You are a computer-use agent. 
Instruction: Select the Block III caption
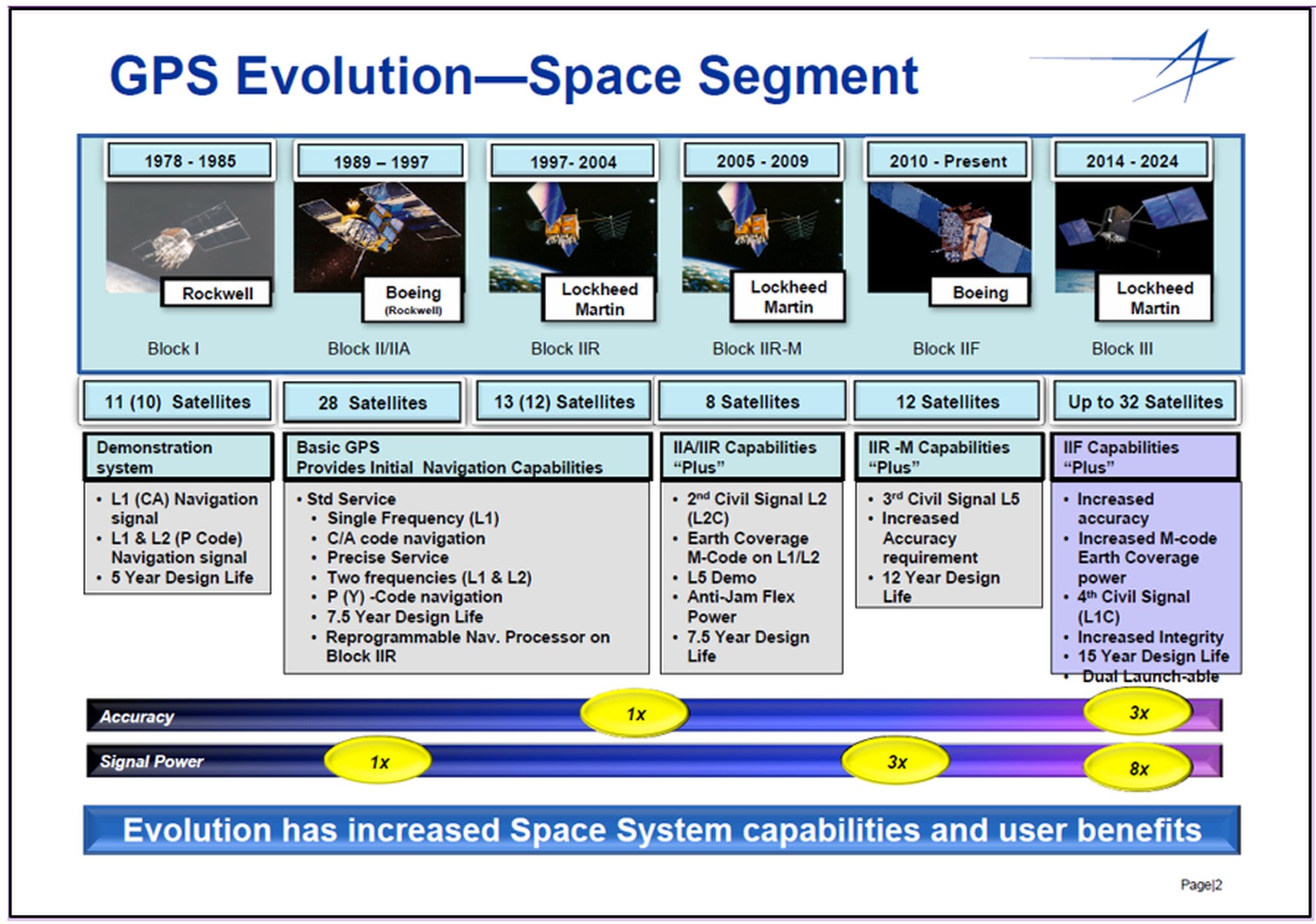coord(1122,349)
